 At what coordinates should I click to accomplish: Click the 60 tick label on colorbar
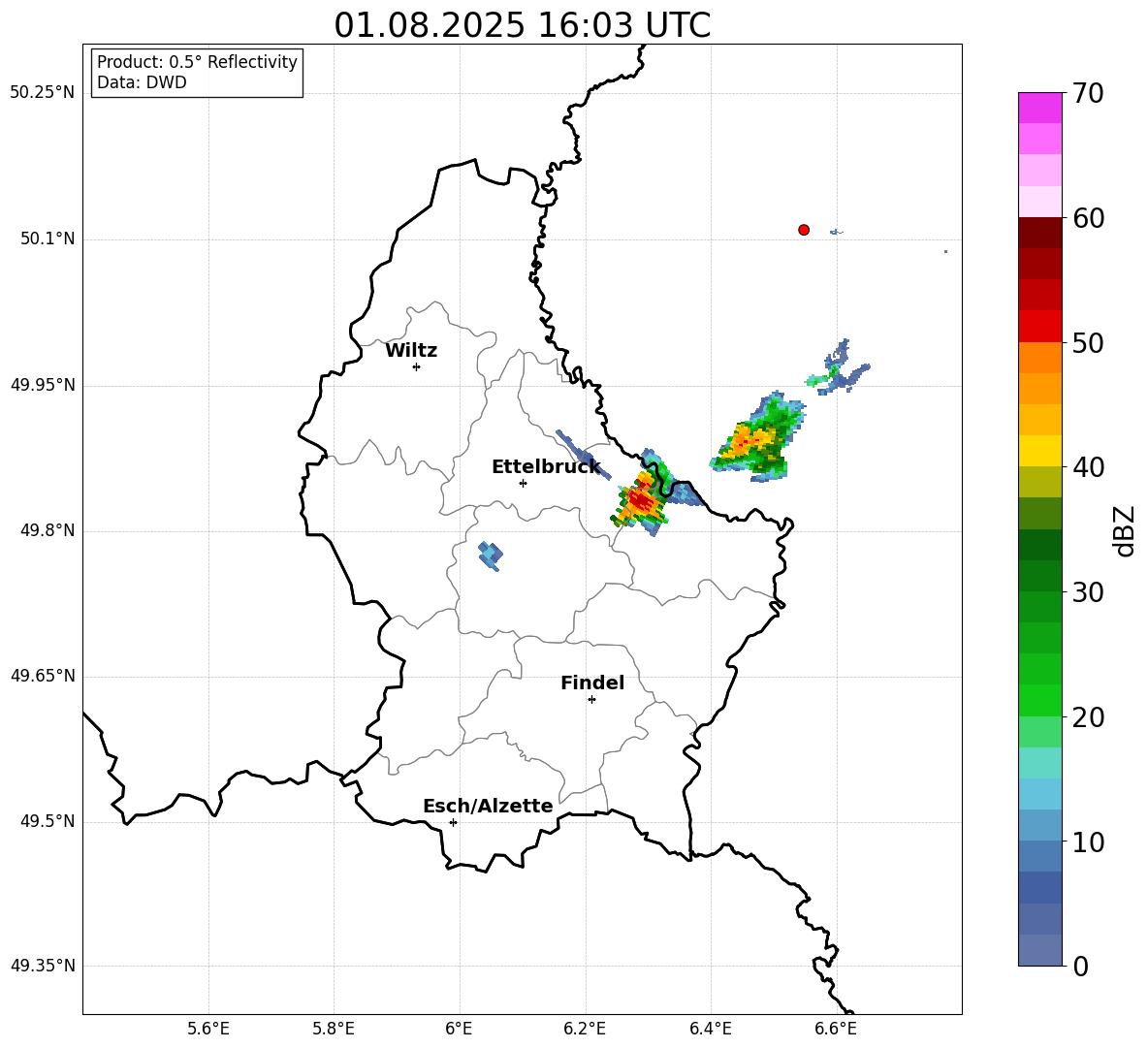pos(1088,218)
